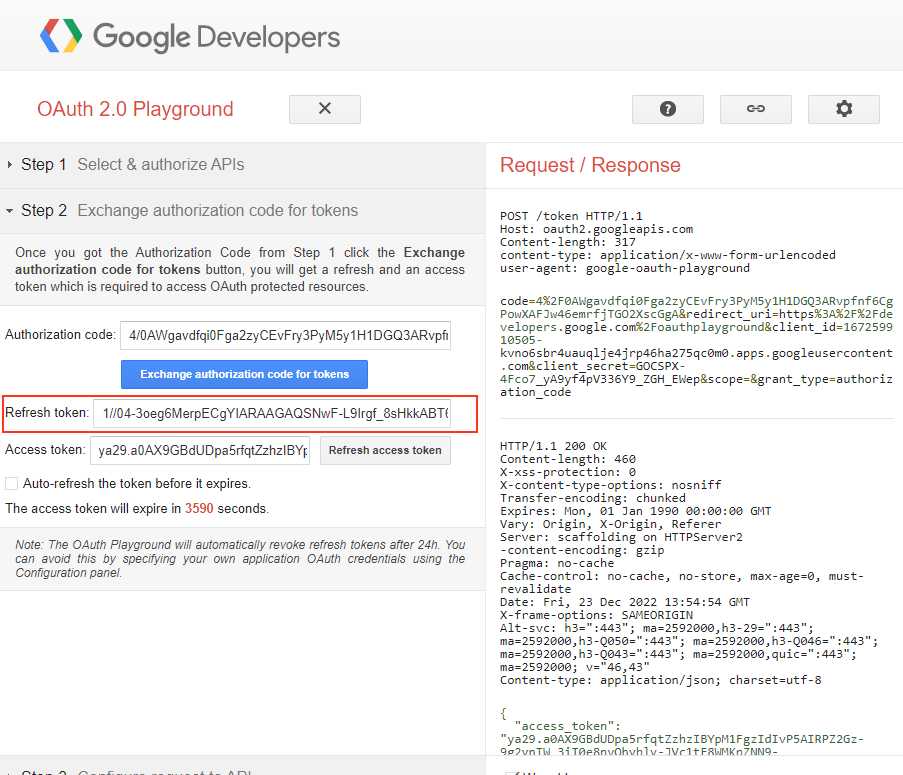Open the help question mark button
903x775 pixels.
click(x=667, y=109)
